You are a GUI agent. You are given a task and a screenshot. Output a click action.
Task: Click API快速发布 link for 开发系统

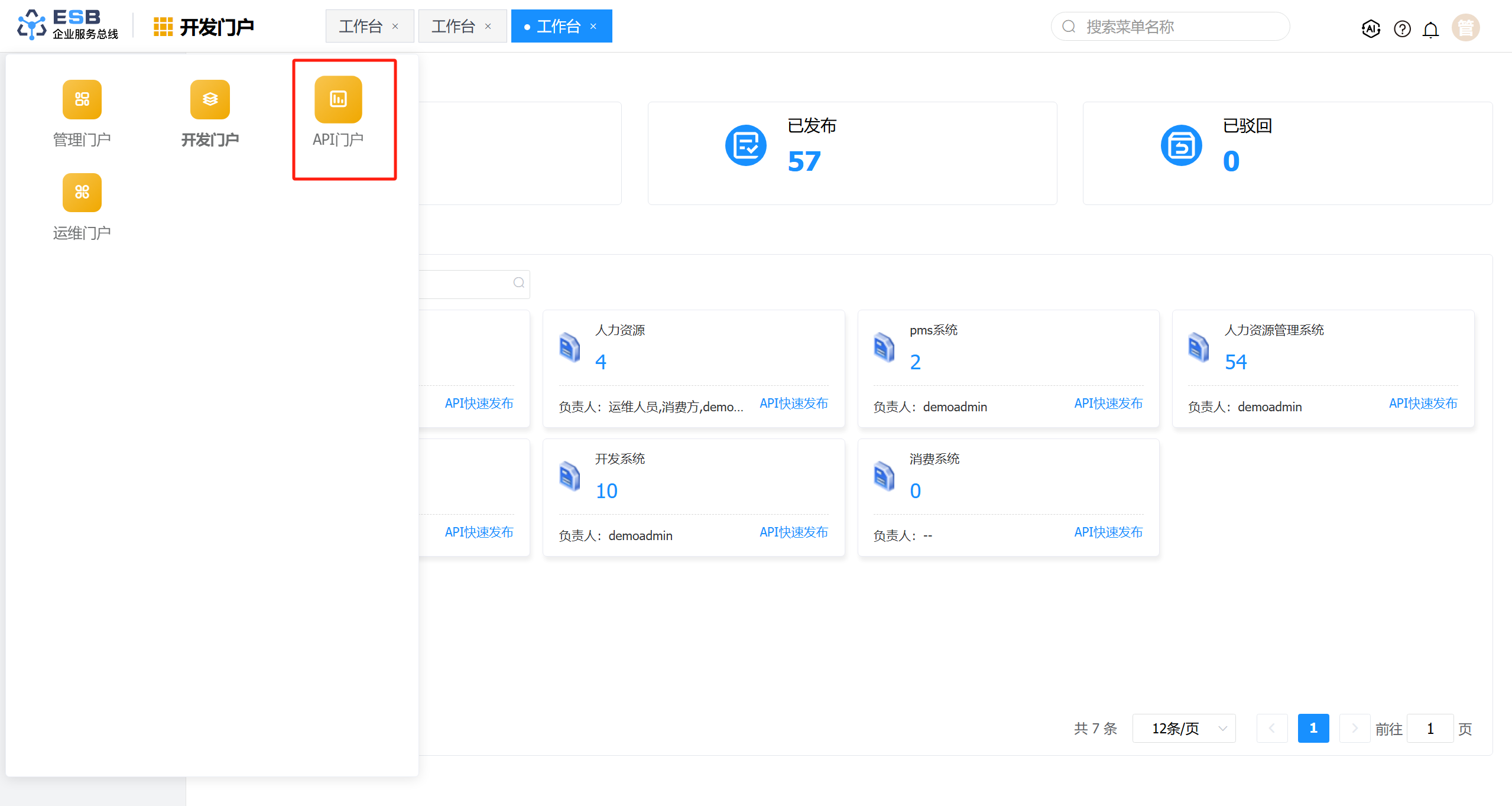click(794, 532)
